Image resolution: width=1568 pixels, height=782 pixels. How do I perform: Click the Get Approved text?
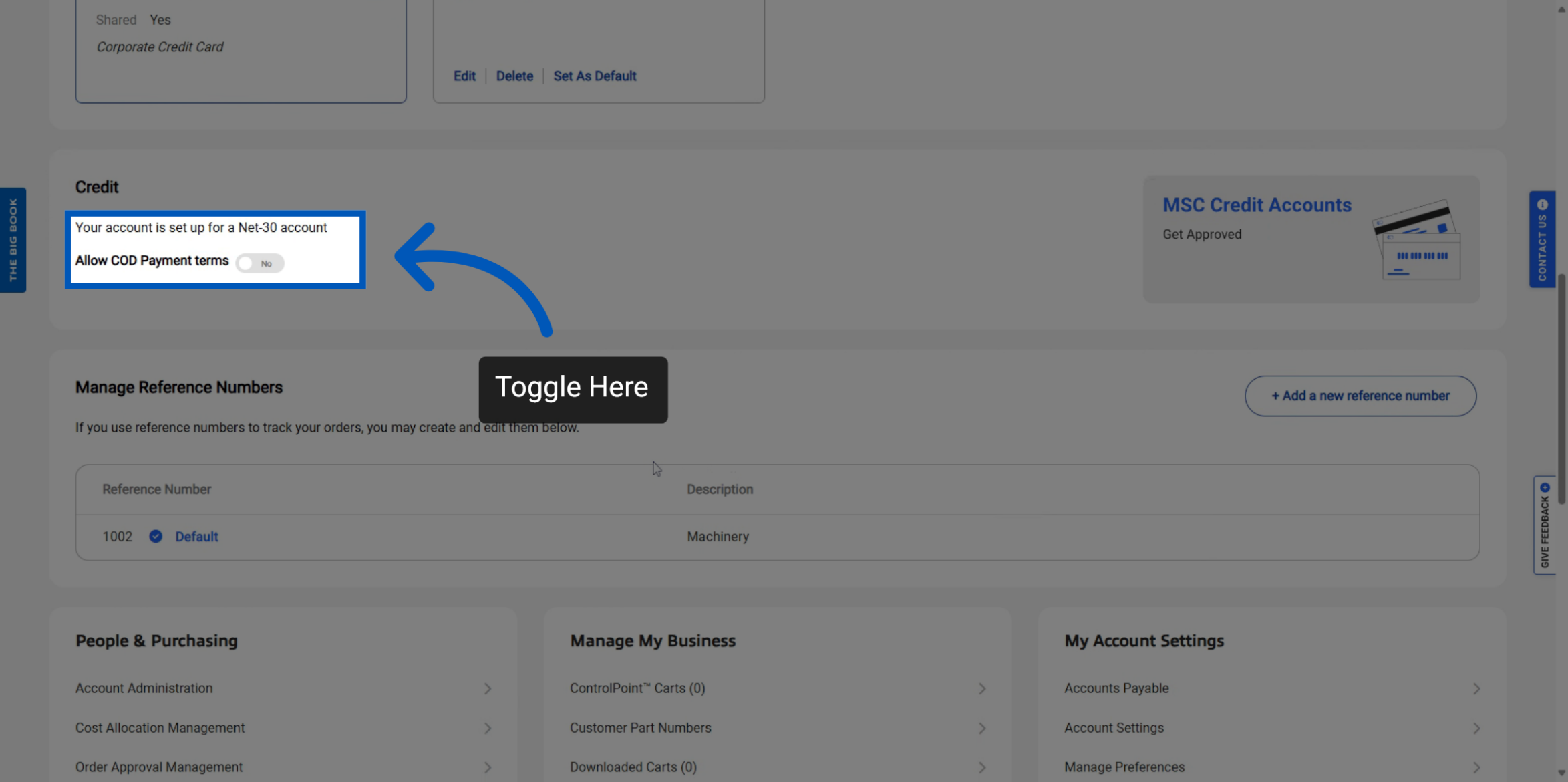pyautogui.click(x=1202, y=235)
